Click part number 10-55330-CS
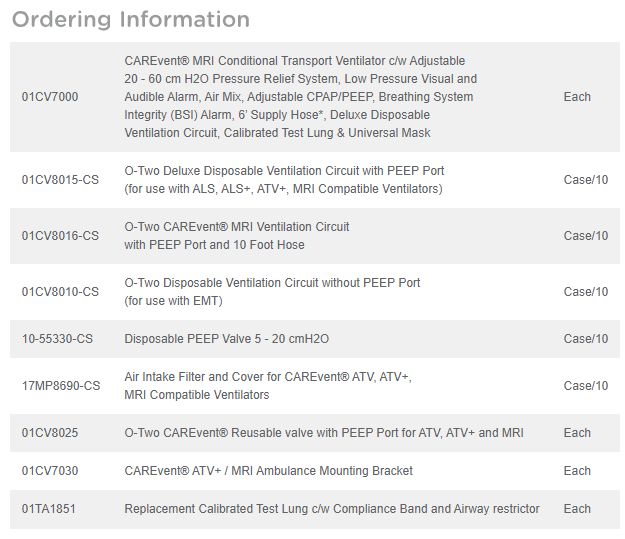The image size is (625, 539). (57, 339)
